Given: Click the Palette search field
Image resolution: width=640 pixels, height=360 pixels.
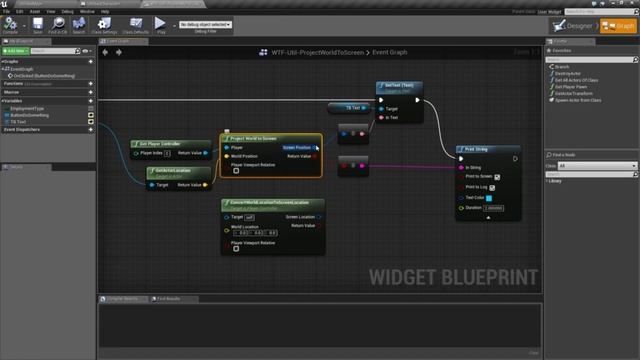Looking at the screenshot, I should pyautogui.click(x=589, y=60).
